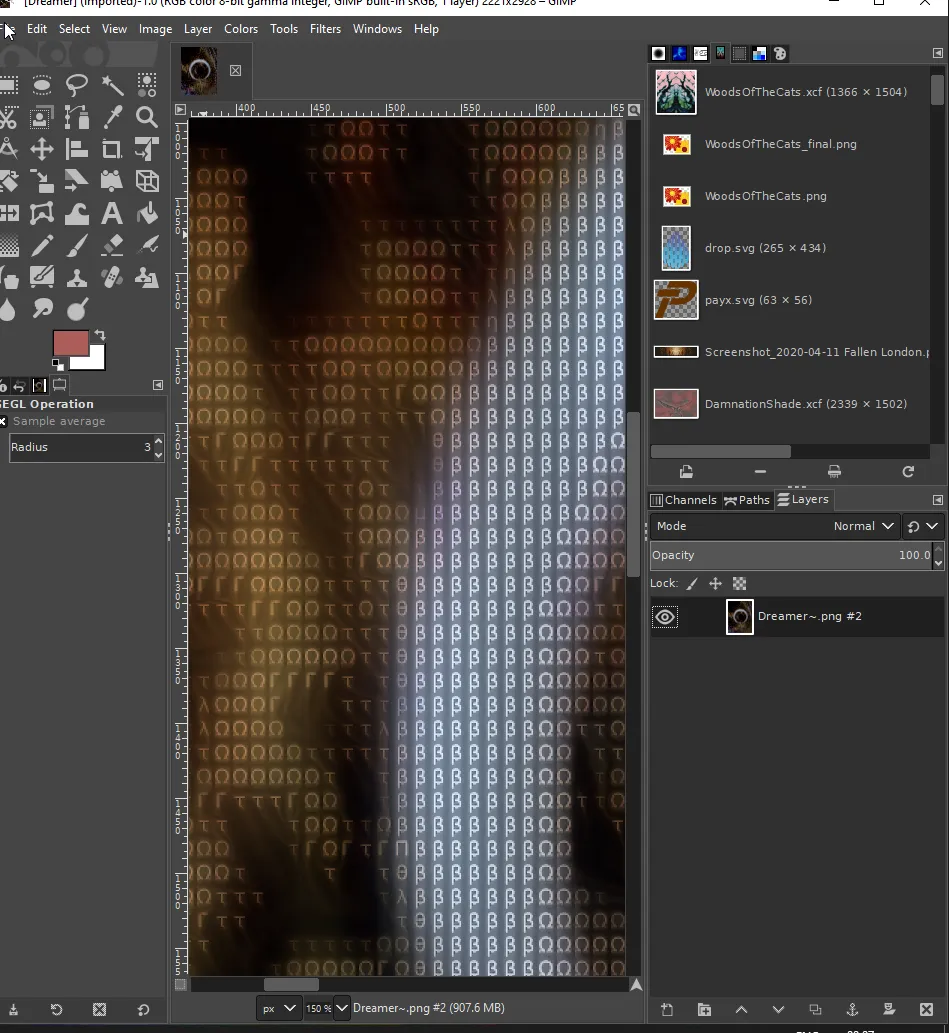Open the Edit menu
Viewport: 949px width, 1033px height.
[36, 29]
